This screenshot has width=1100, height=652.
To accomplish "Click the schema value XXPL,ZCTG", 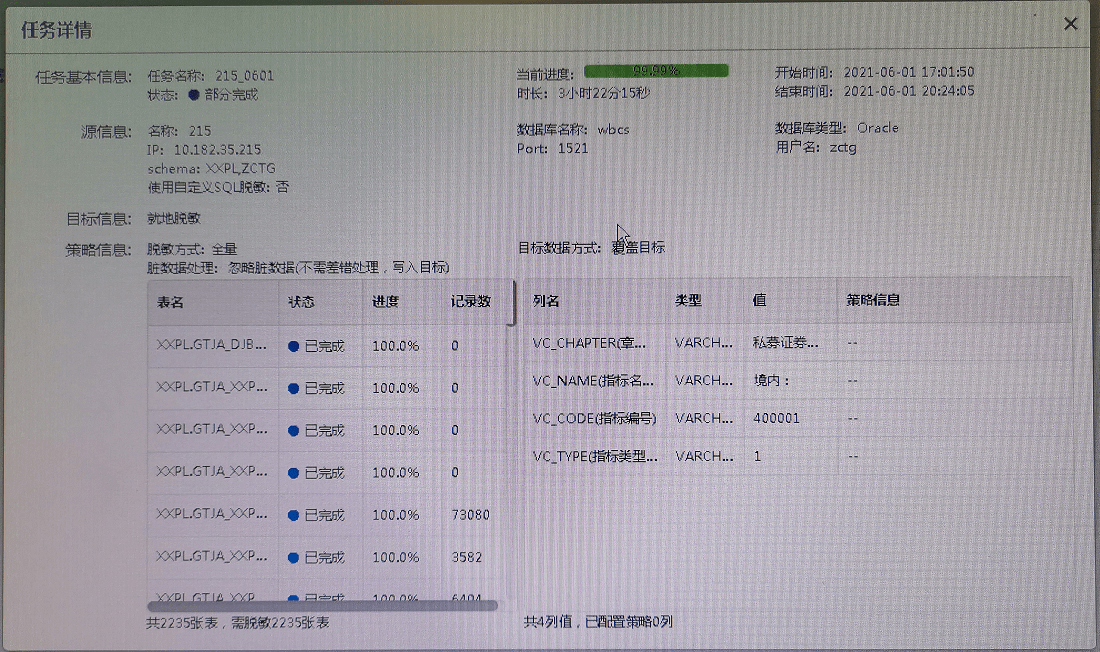I will tap(241, 168).
